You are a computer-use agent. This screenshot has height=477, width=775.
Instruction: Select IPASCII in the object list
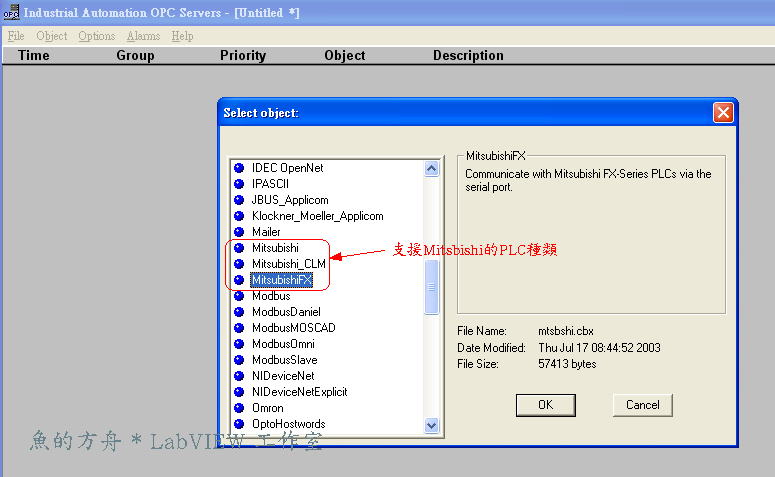pos(270,184)
